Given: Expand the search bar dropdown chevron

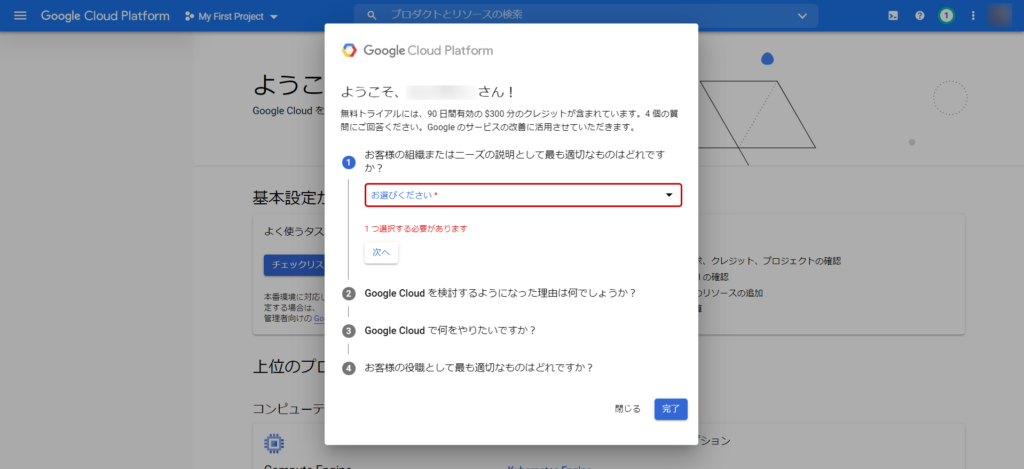Looking at the screenshot, I should 803,16.
